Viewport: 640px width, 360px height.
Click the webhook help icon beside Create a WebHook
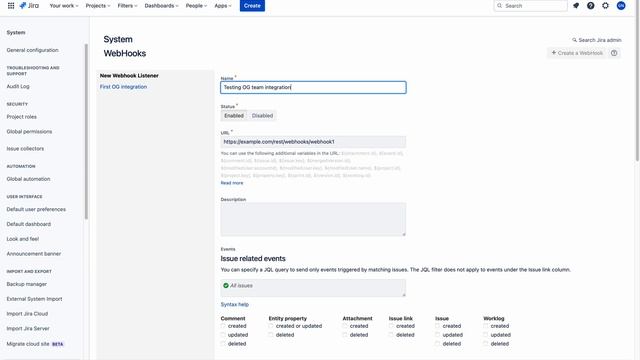click(614, 53)
